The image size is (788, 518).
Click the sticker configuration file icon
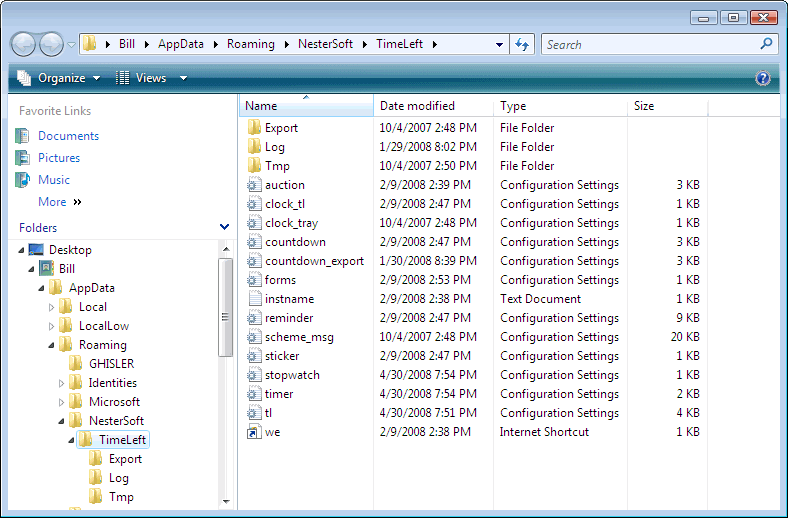(x=254, y=356)
